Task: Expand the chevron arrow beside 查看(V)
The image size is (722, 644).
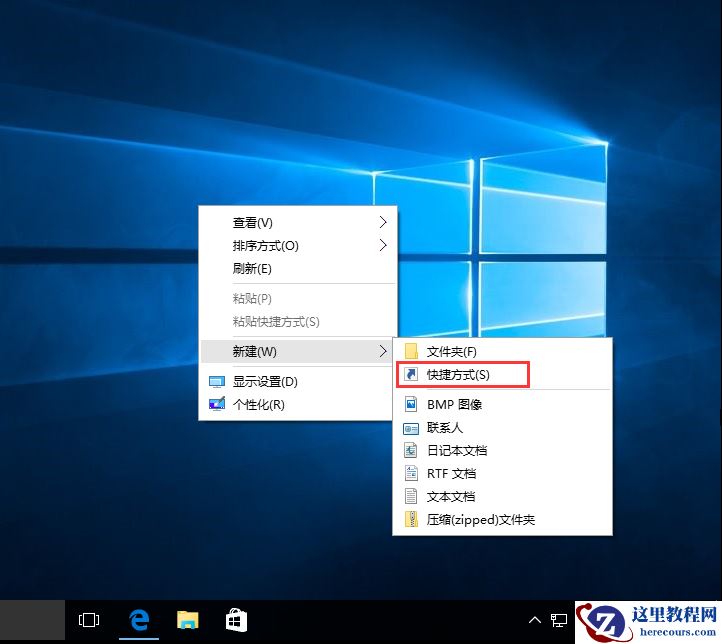Action: click(x=383, y=222)
